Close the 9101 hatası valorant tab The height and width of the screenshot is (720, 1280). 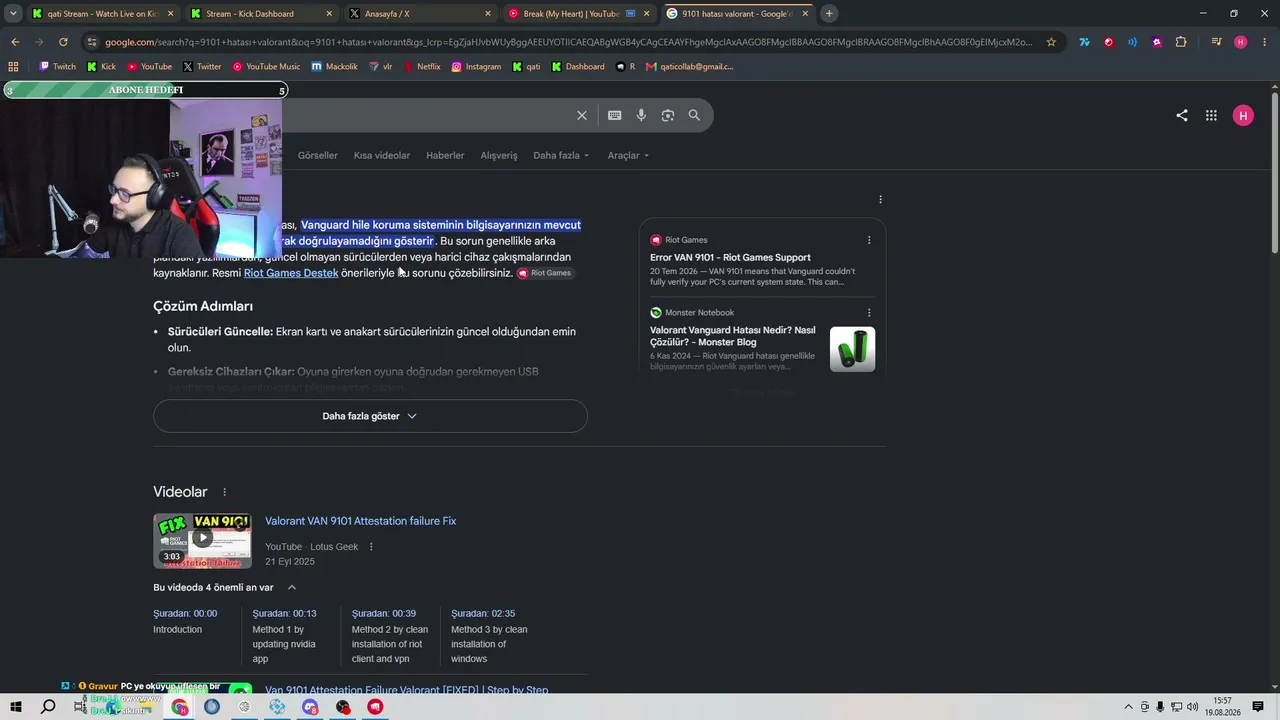(805, 14)
